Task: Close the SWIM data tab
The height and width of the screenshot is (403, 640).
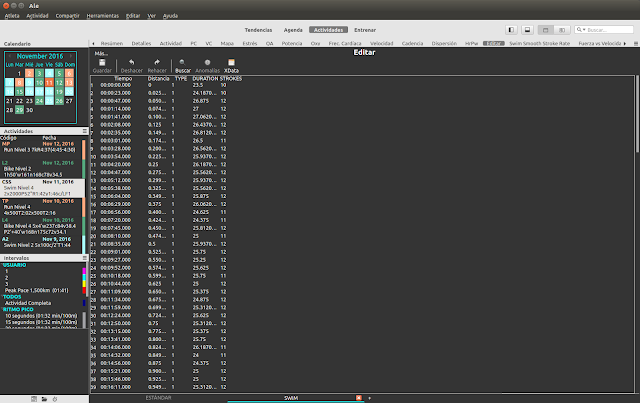Action: (358, 398)
